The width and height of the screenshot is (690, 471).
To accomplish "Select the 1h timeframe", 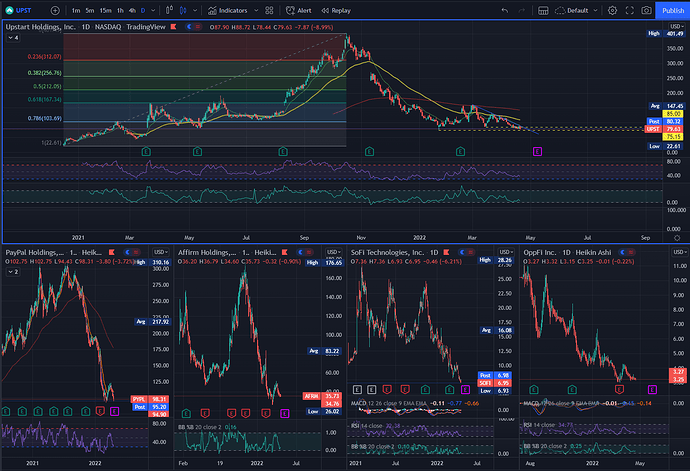I will tap(120, 11).
